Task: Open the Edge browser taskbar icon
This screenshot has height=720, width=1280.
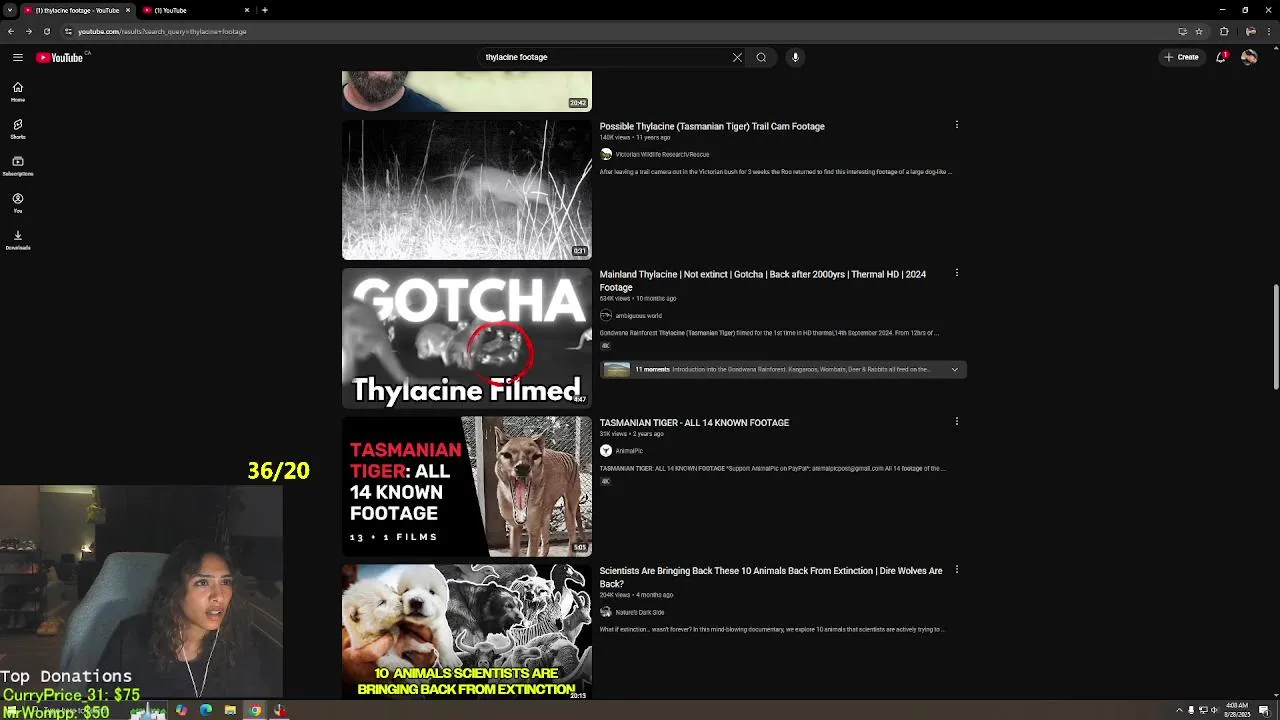Action: 206,711
